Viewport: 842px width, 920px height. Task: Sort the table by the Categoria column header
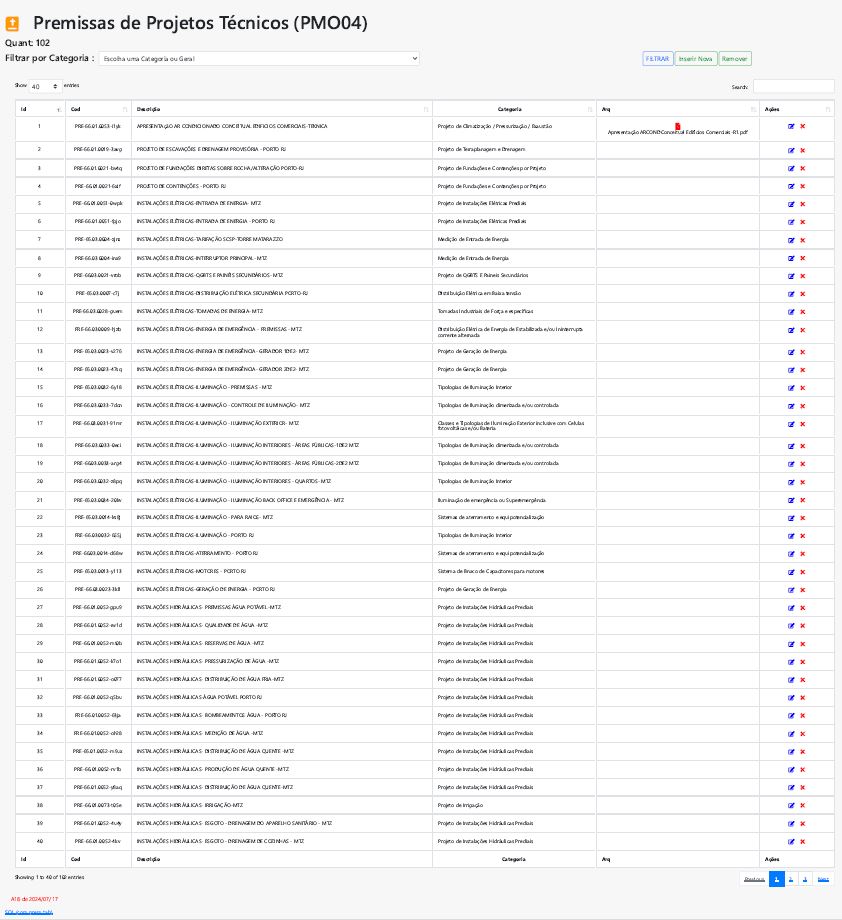(x=512, y=108)
